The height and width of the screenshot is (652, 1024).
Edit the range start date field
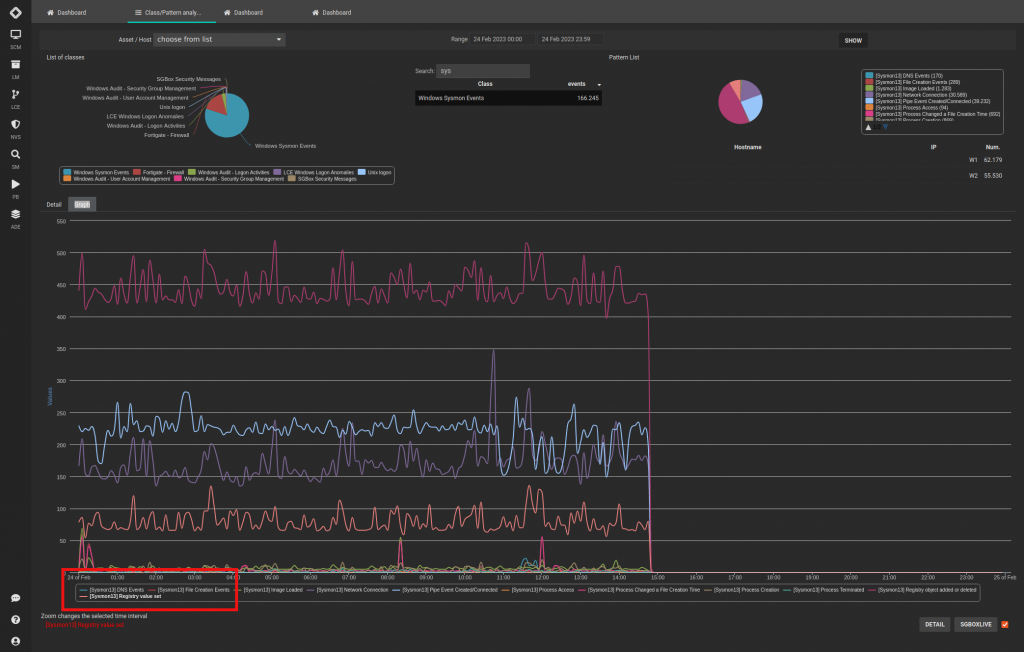(x=503, y=39)
